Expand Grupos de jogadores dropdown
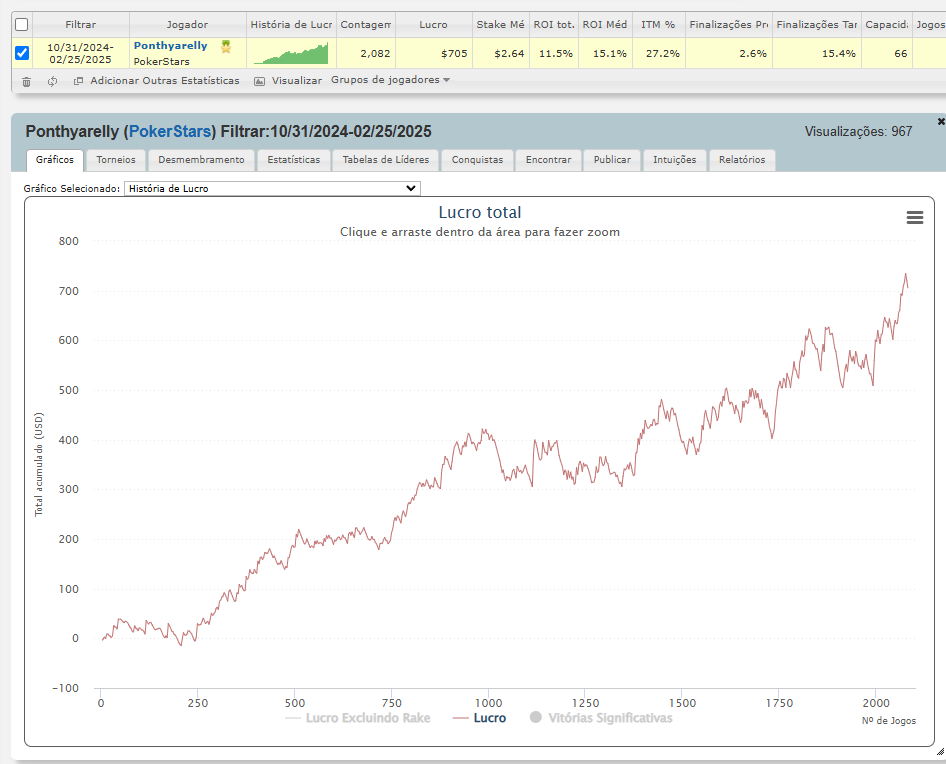 390,80
